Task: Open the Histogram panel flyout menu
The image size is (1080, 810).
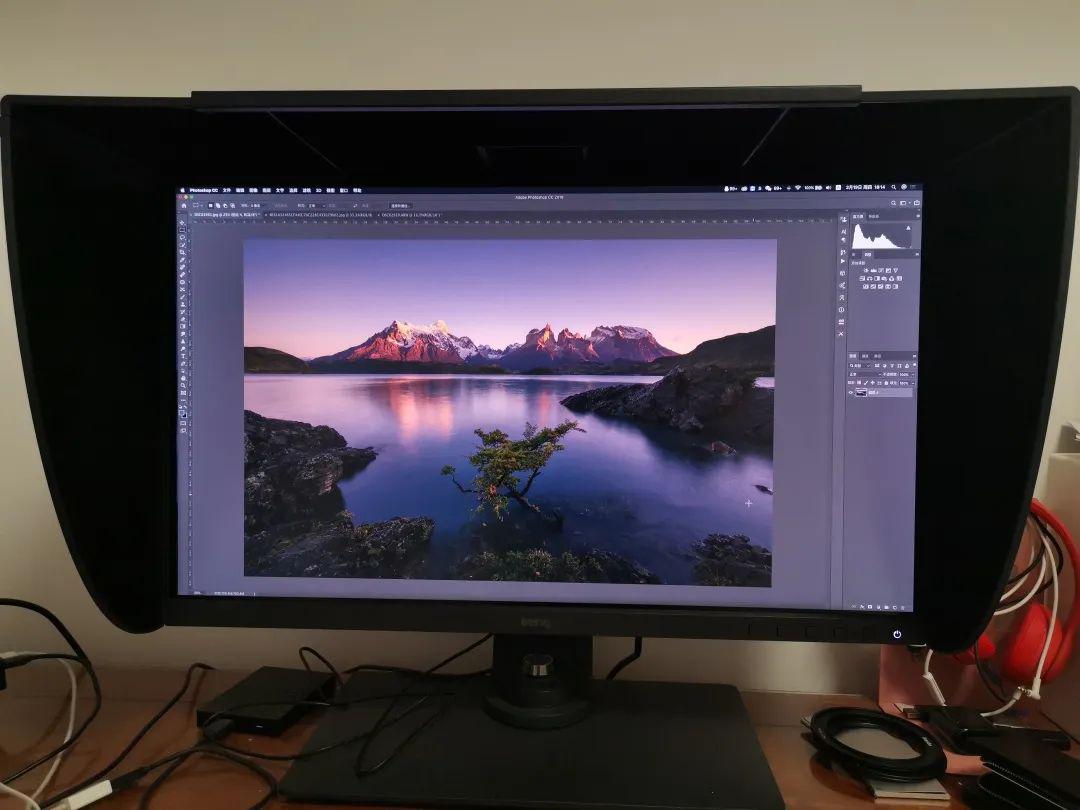Action: [918, 216]
